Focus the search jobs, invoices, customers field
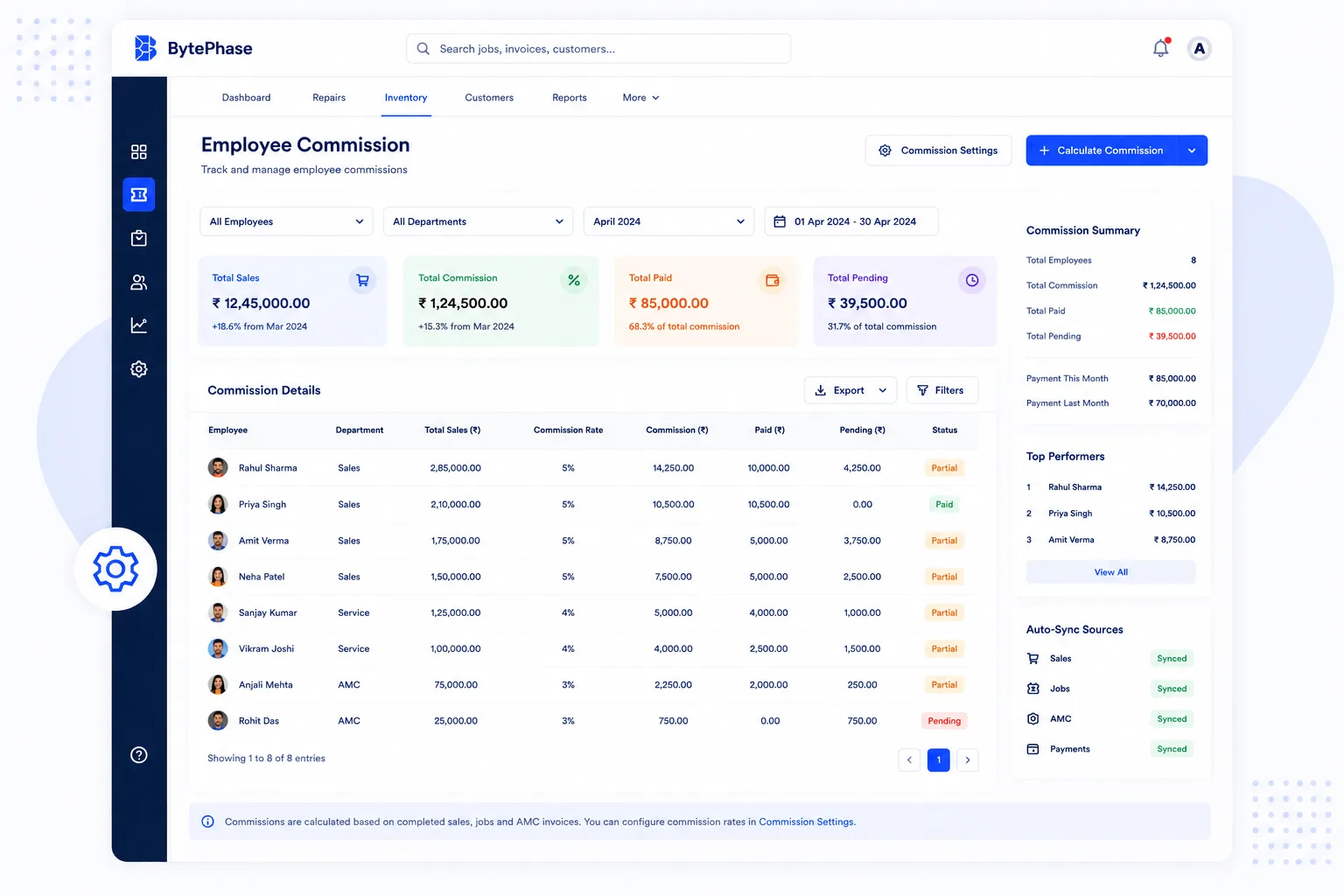The image size is (1344, 896). [598, 49]
